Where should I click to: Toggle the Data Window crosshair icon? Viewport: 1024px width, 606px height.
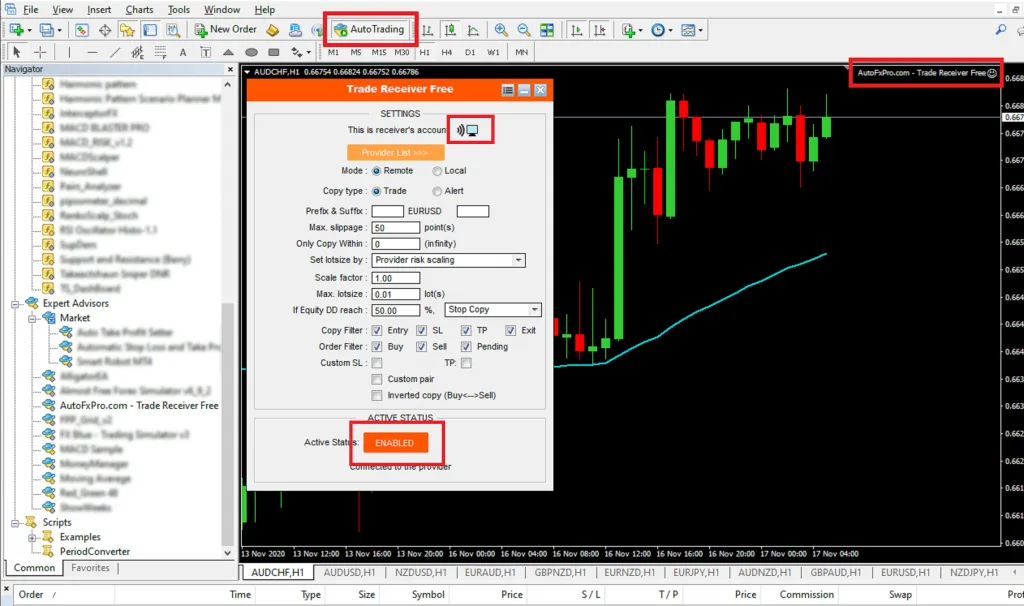click(x=104, y=30)
